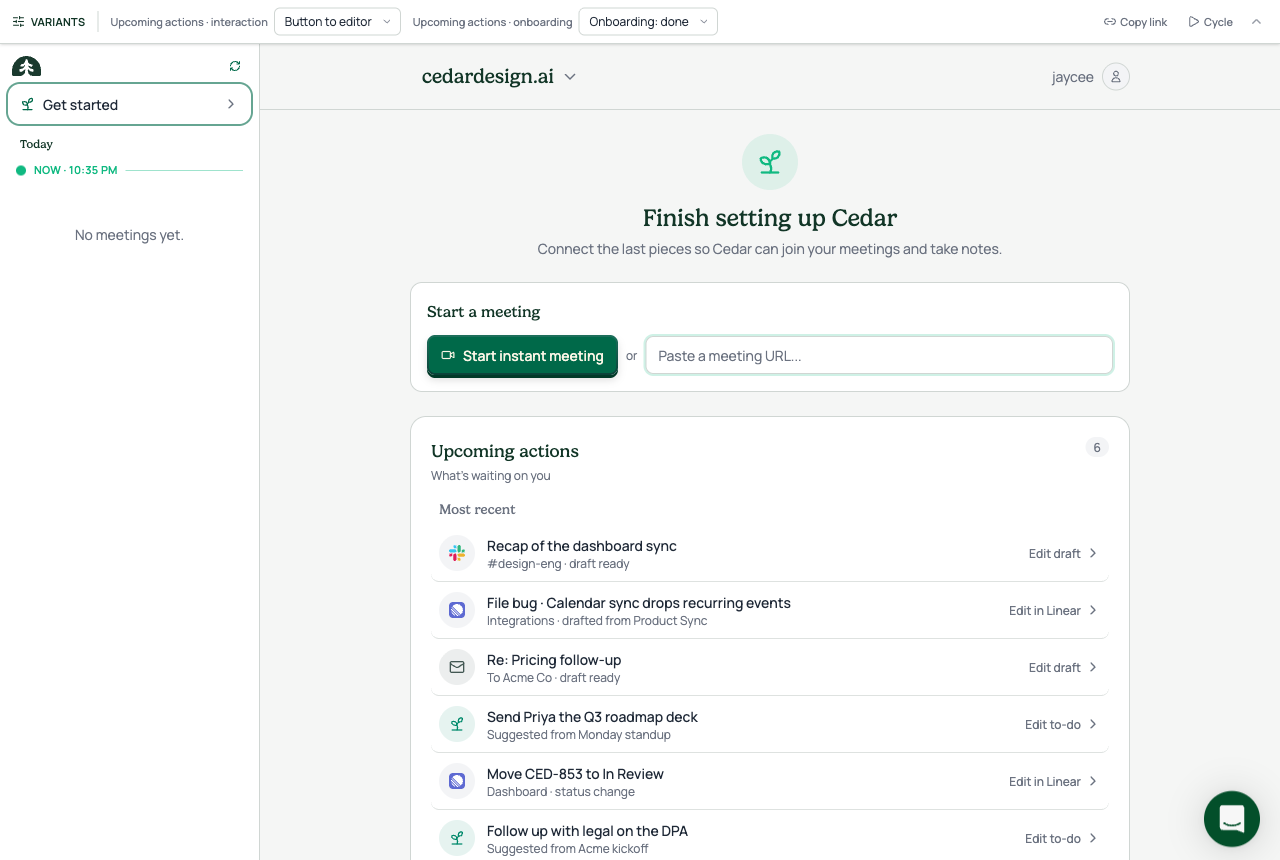Open the Get started sidebar item
1280x860 pixels.
click(129, 104)
